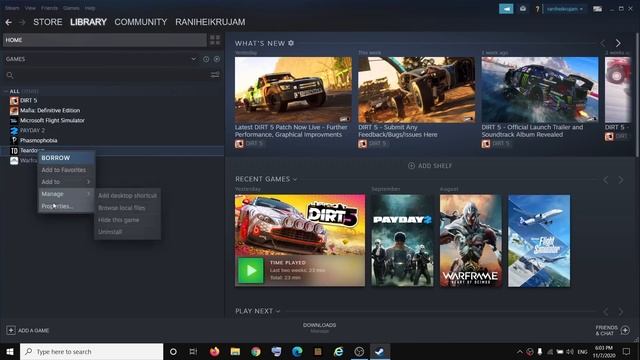Choose Properties in context menu
This screenshot has height=360, width=640.
pyautogui.click(x=67, y=206)
